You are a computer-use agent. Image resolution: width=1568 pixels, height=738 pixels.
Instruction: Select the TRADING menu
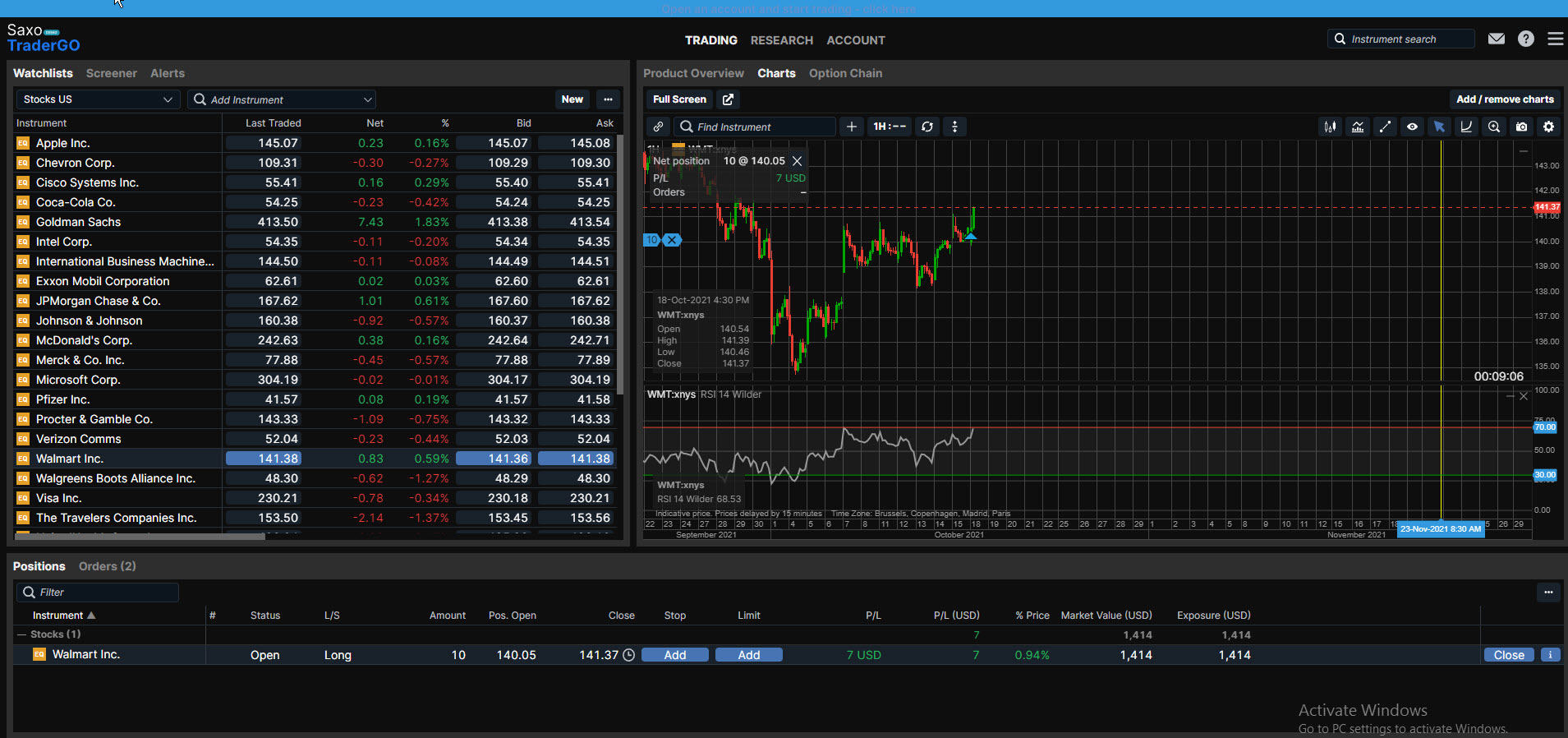pyautogui.click(x=711, y=40)
